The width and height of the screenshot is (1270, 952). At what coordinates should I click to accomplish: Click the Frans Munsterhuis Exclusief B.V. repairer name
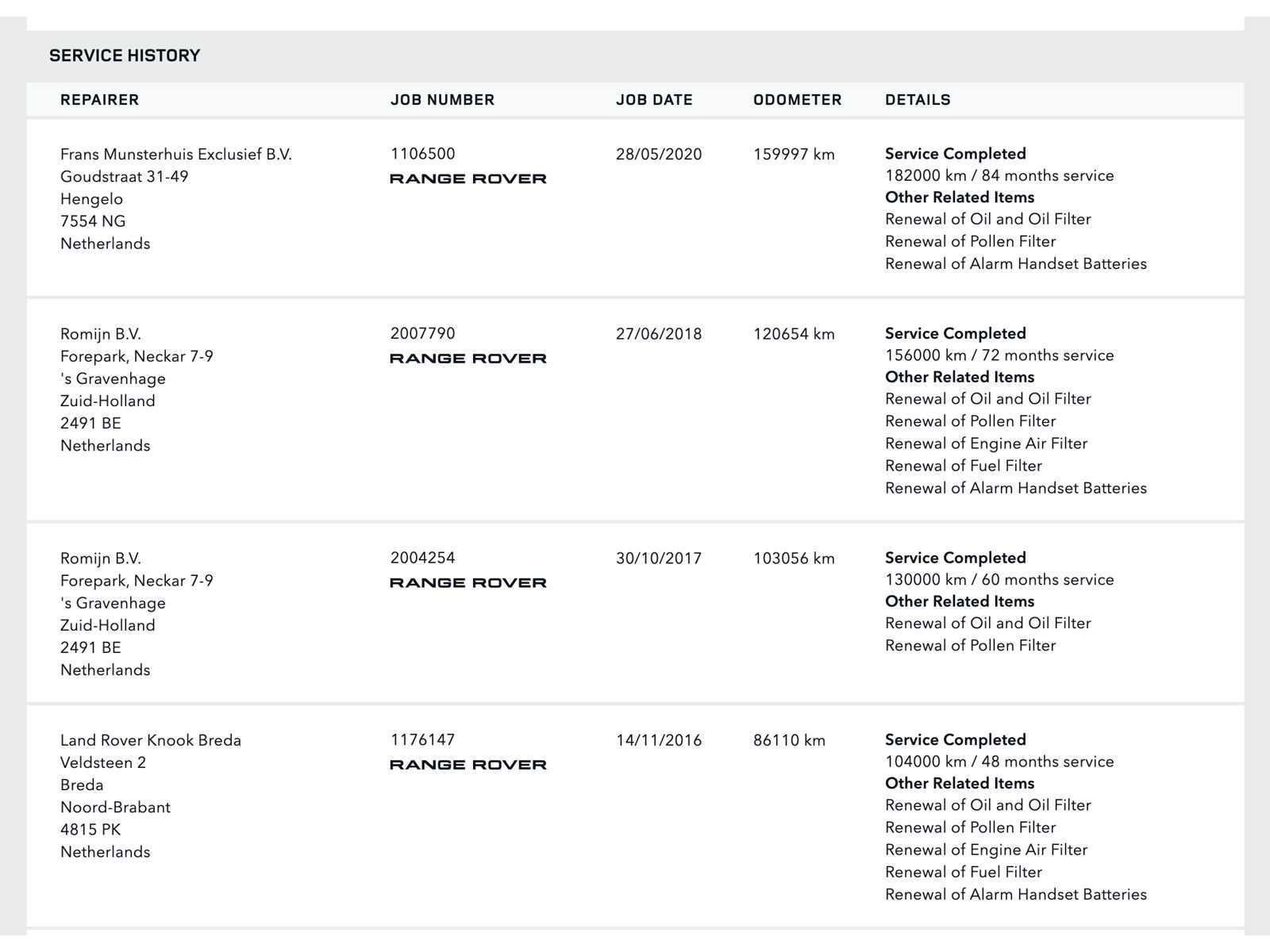coord(176,155)
